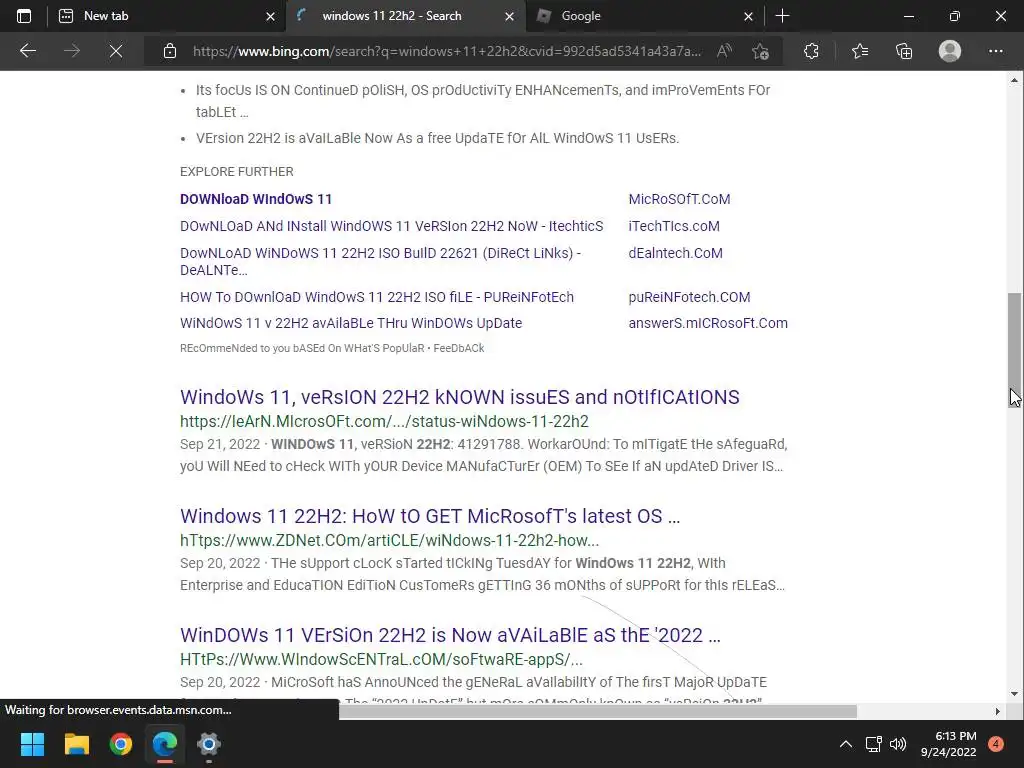Visit pureinfotech.com source link
This screenshot has height=768, width=1024.
click(689, 297)
